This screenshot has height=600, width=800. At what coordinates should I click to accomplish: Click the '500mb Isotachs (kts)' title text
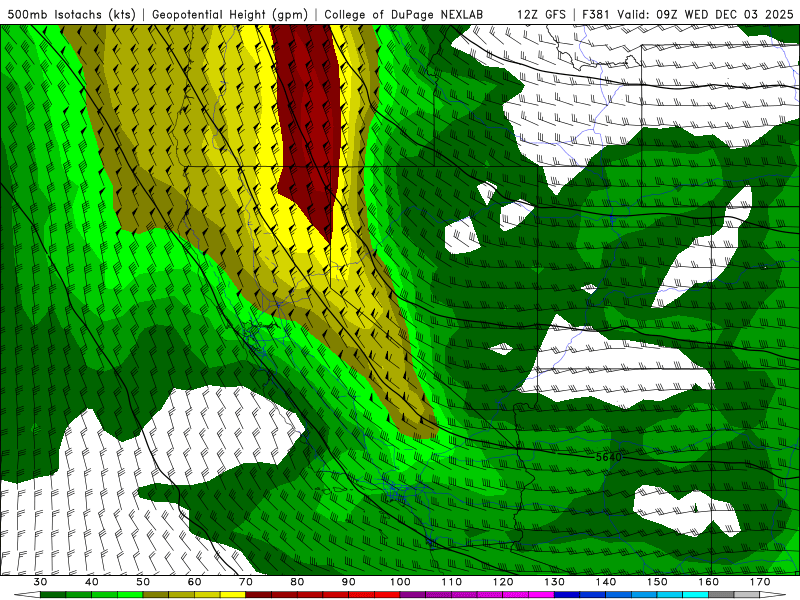tap(71, 14)
